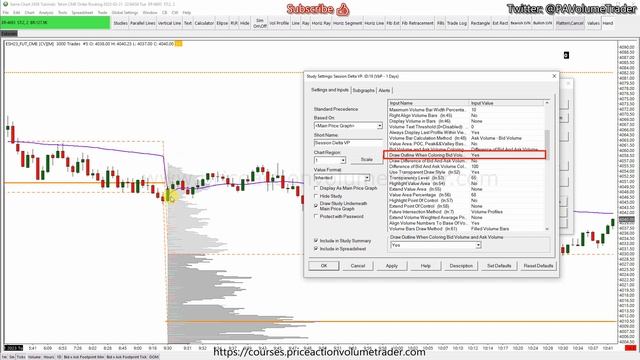Select the Transparency Level input row
The height and width of the screenshot is (360, 640).
466,178
